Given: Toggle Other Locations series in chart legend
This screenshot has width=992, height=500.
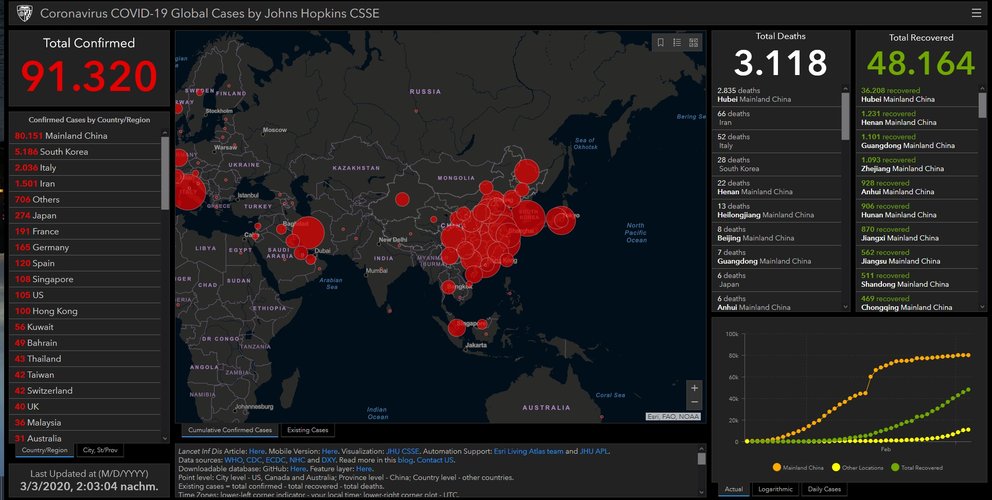Looking at the screenshot, I should tap(857, 468).
